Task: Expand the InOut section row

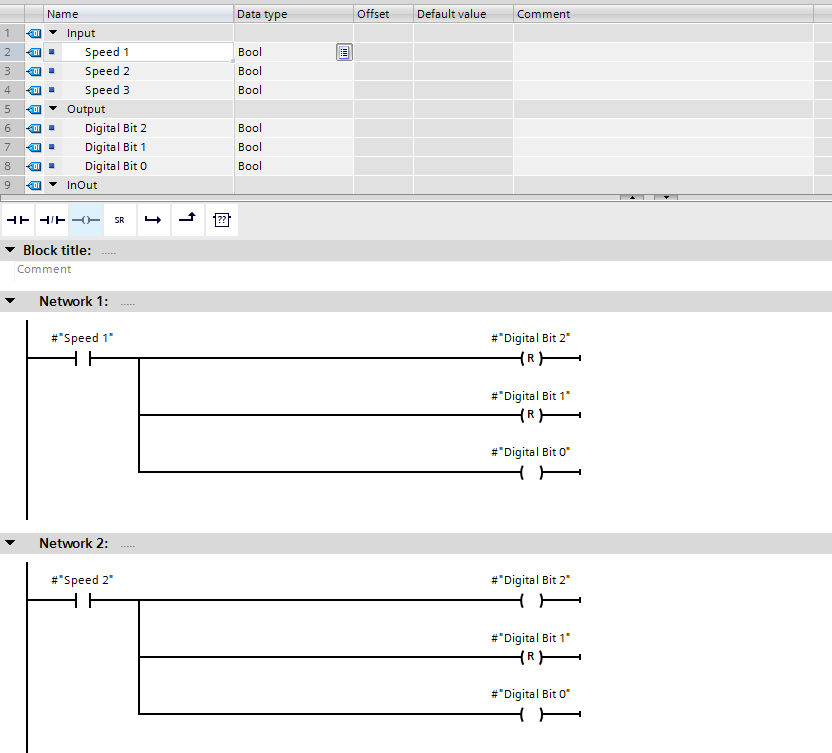Action: [x=53, y=185]
